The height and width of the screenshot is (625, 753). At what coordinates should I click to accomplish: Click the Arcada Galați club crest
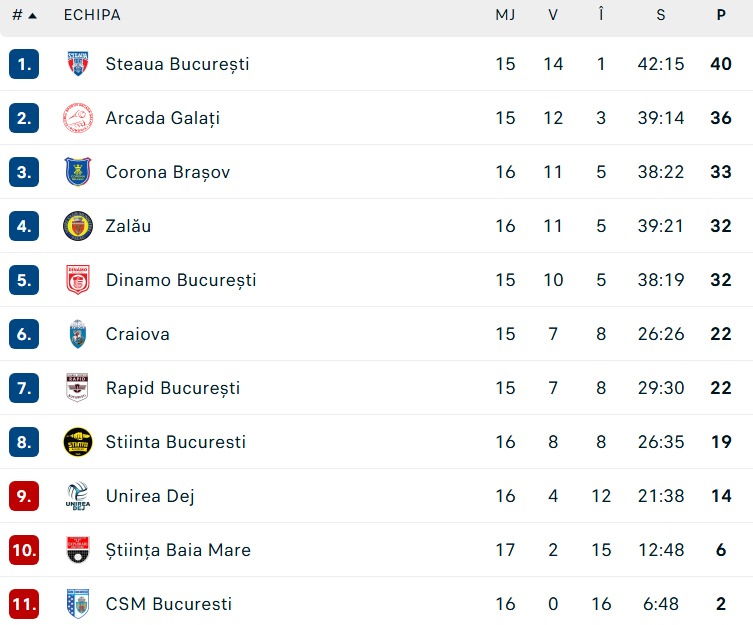(77, 118)
